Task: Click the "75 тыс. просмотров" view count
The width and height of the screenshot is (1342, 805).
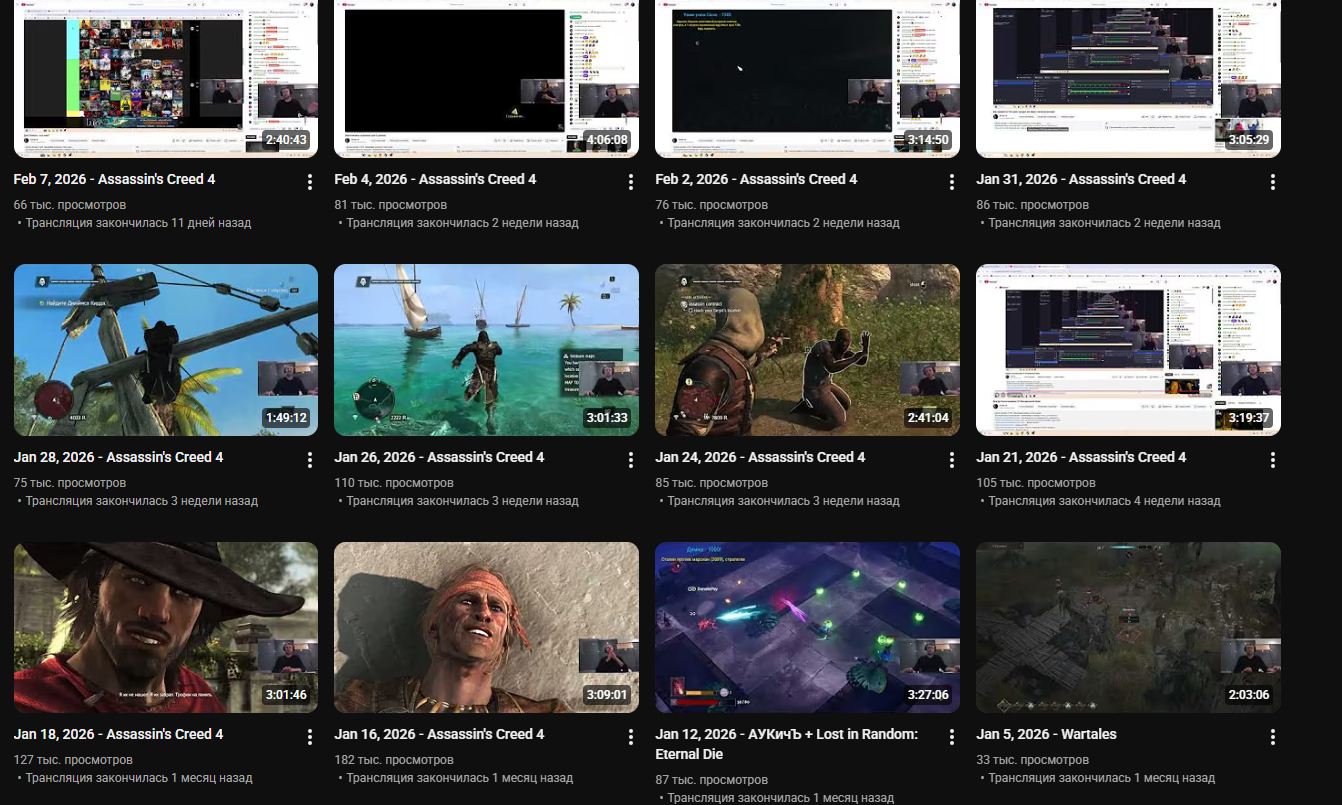Action: tap(70, 483)
